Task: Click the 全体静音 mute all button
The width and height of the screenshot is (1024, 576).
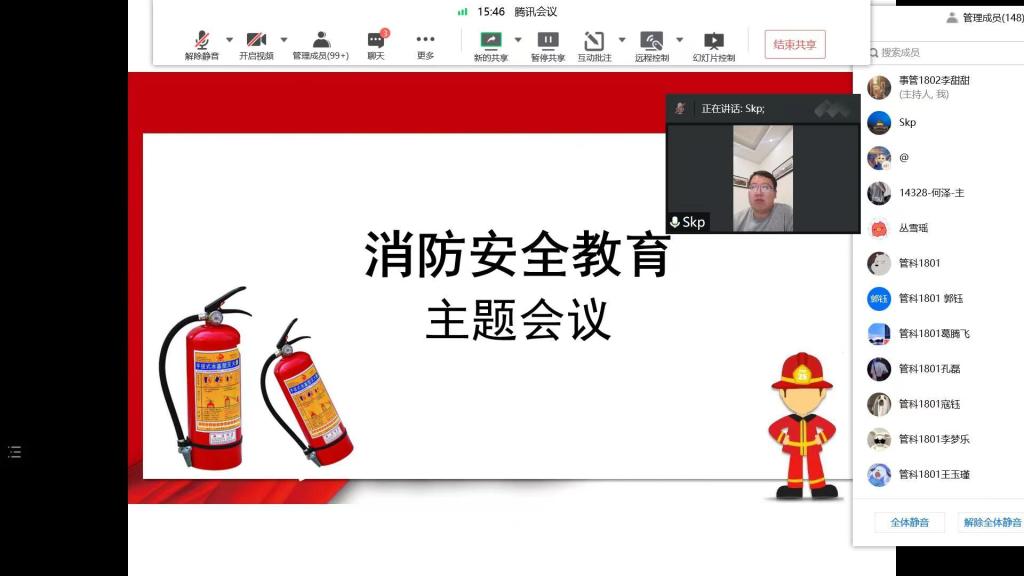Action: pos(909,522)
